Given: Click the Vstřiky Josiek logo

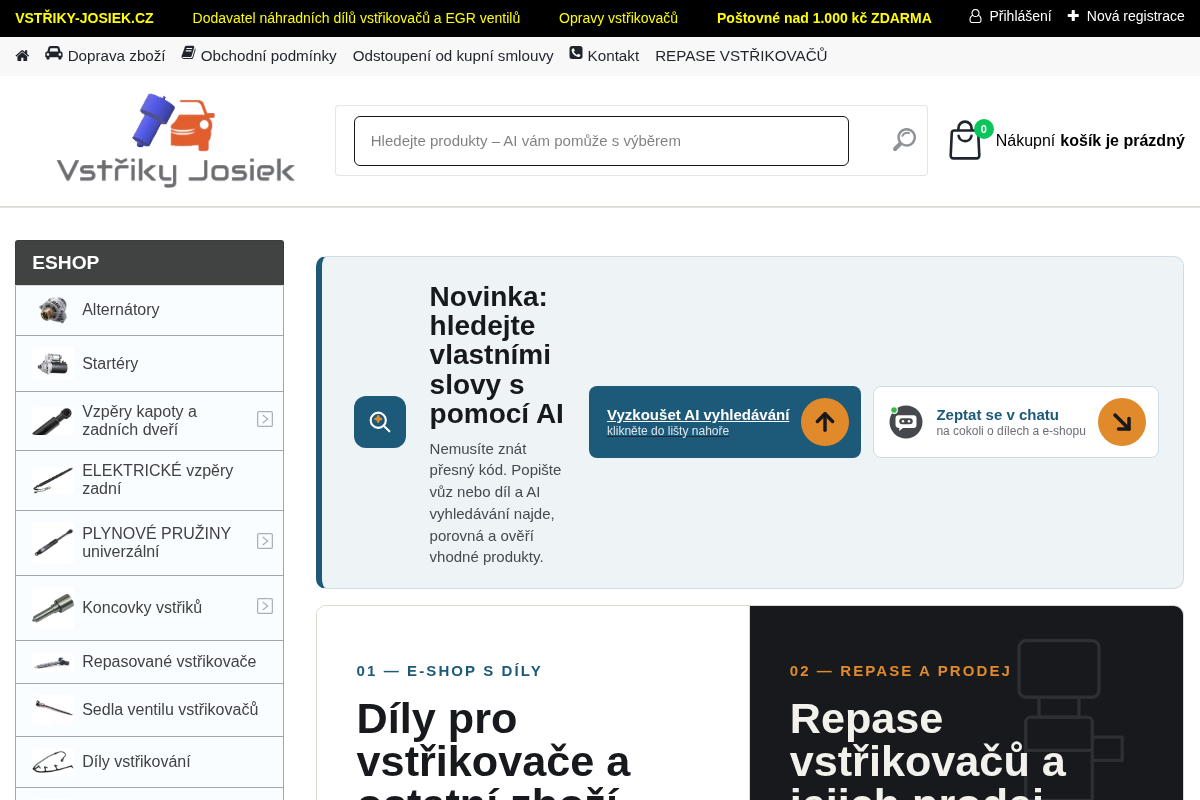Looking at the screenshot, I should [175, 140].
